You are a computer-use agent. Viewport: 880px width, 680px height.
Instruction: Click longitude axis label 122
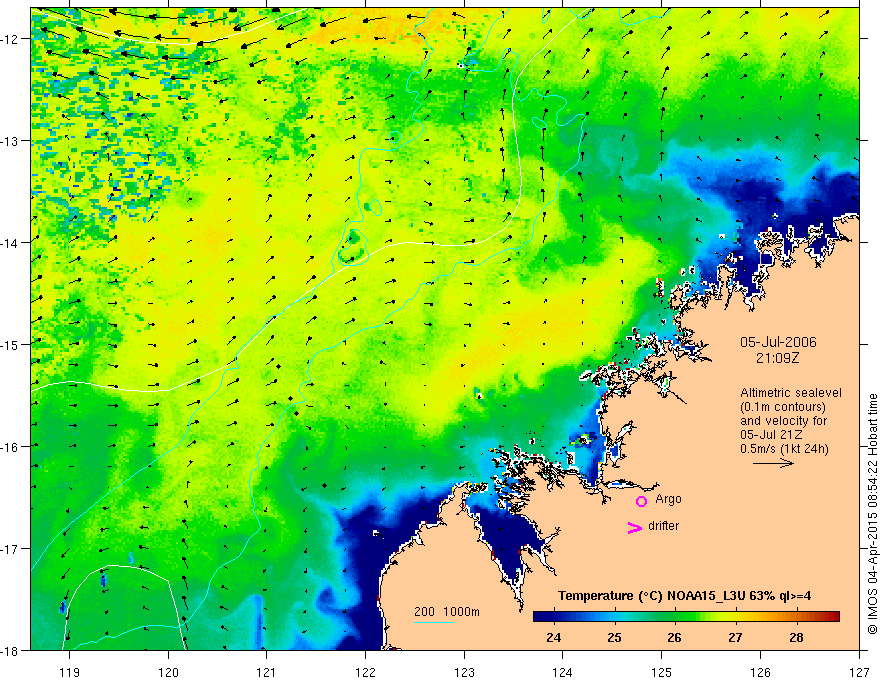(366, 672)
